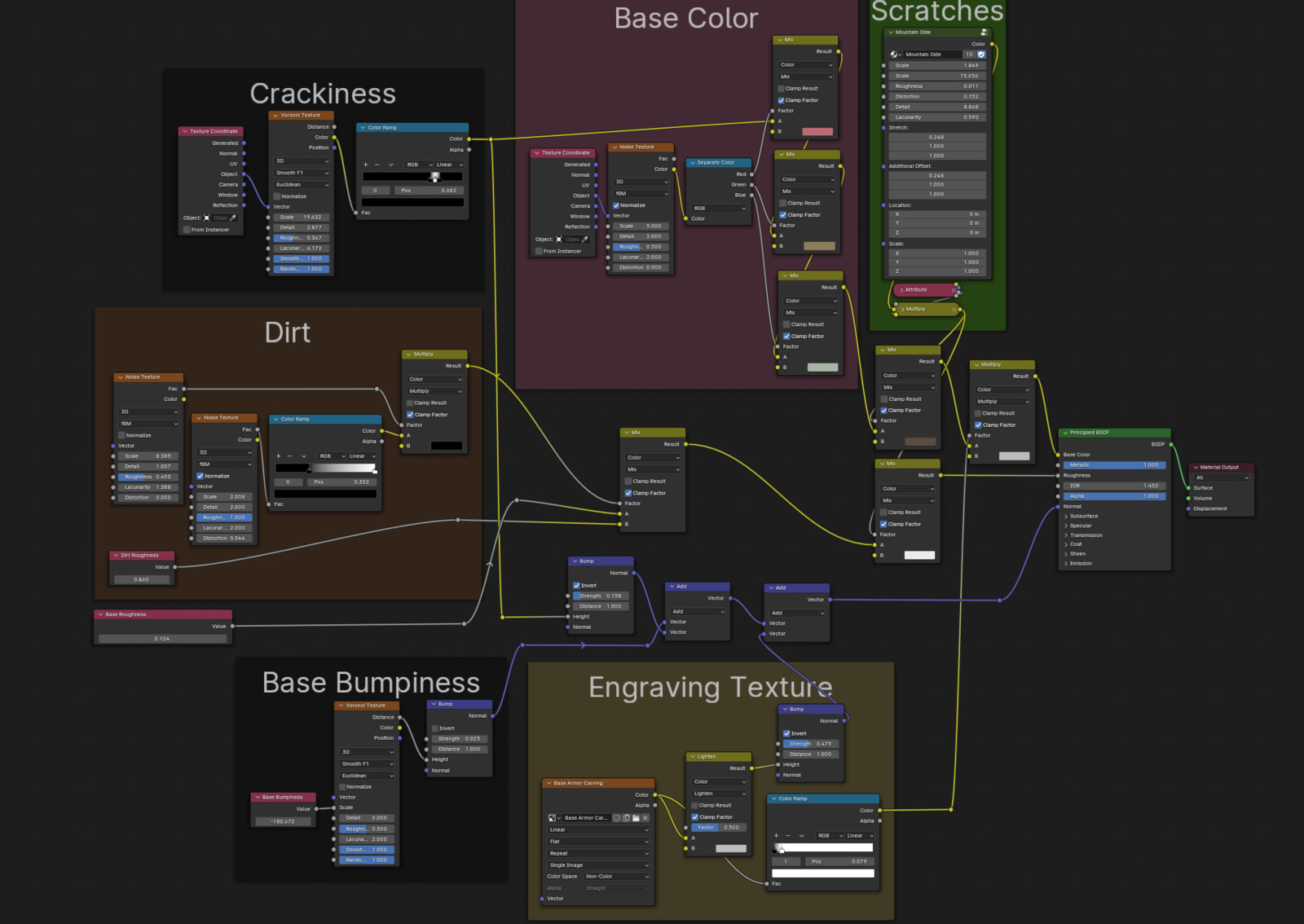Image resolution: width=1304 pixels, height=924 pixels.
Task: Click the Crackiness Color Ramp gradient stop handle
Action: [435, 177]
